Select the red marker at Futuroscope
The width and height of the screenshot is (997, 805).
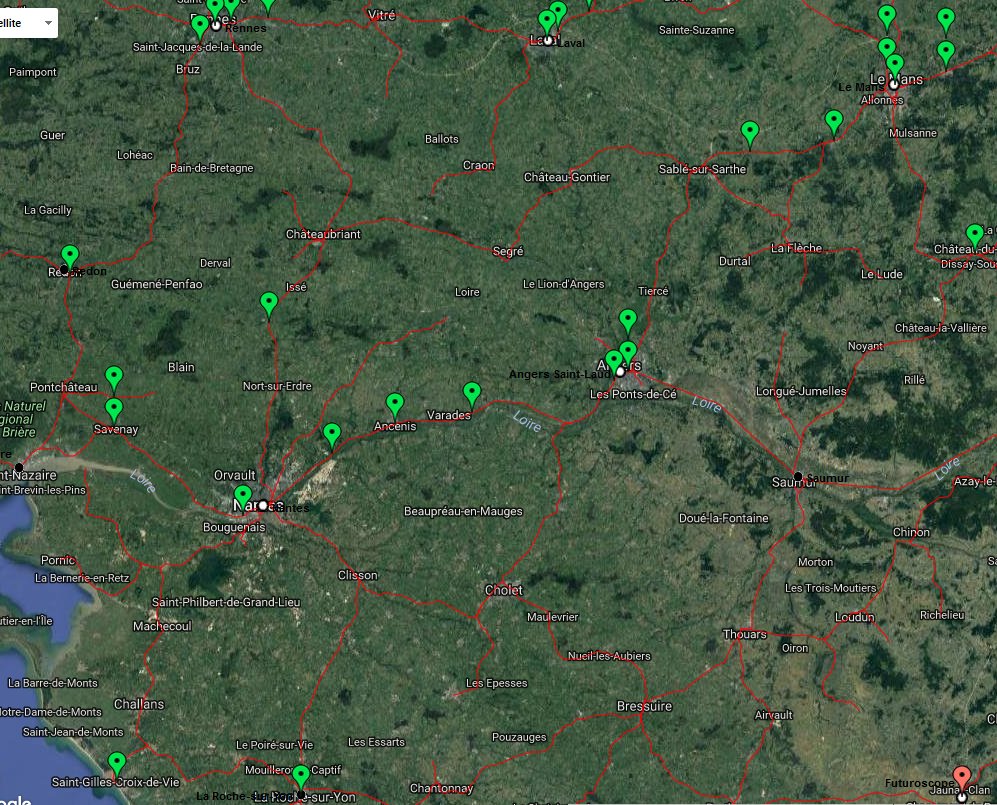pyautogui.click(x=962, y=778)
